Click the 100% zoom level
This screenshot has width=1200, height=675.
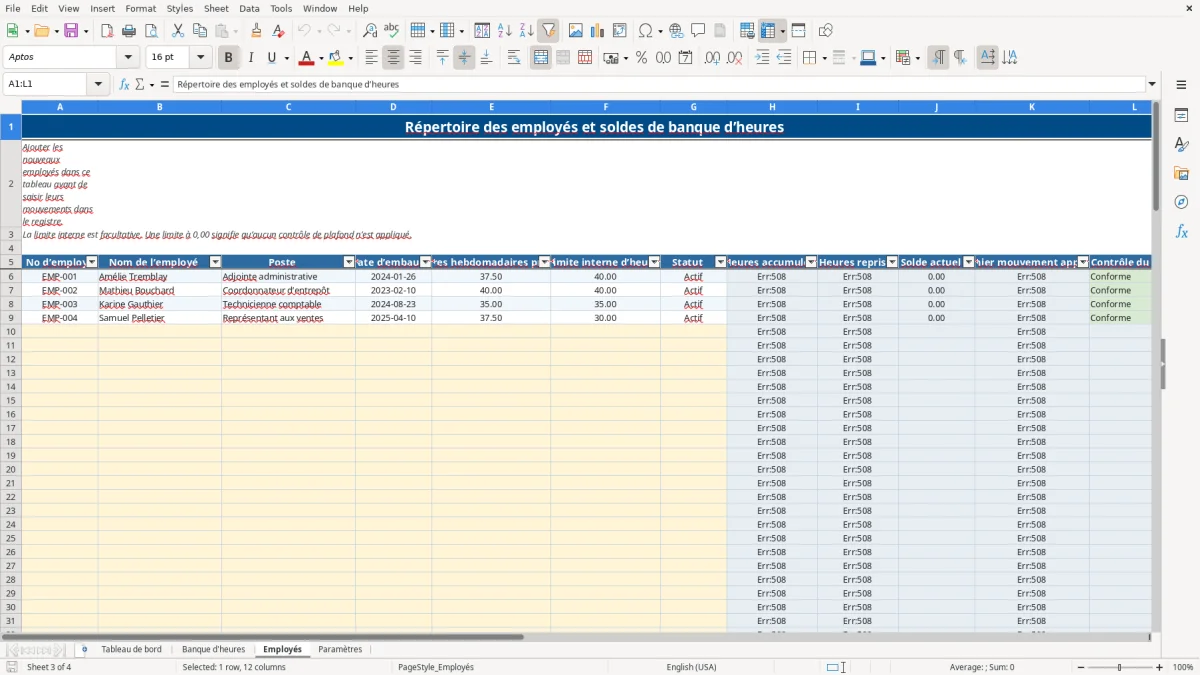click(x=1183, y=667)
